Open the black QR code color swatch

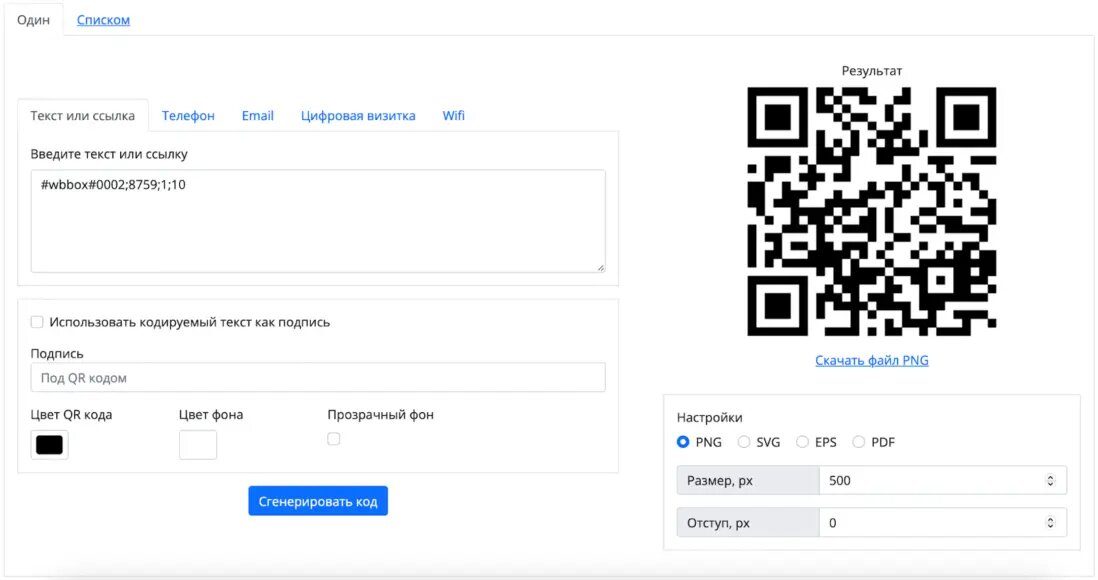[x=50, y=445]
